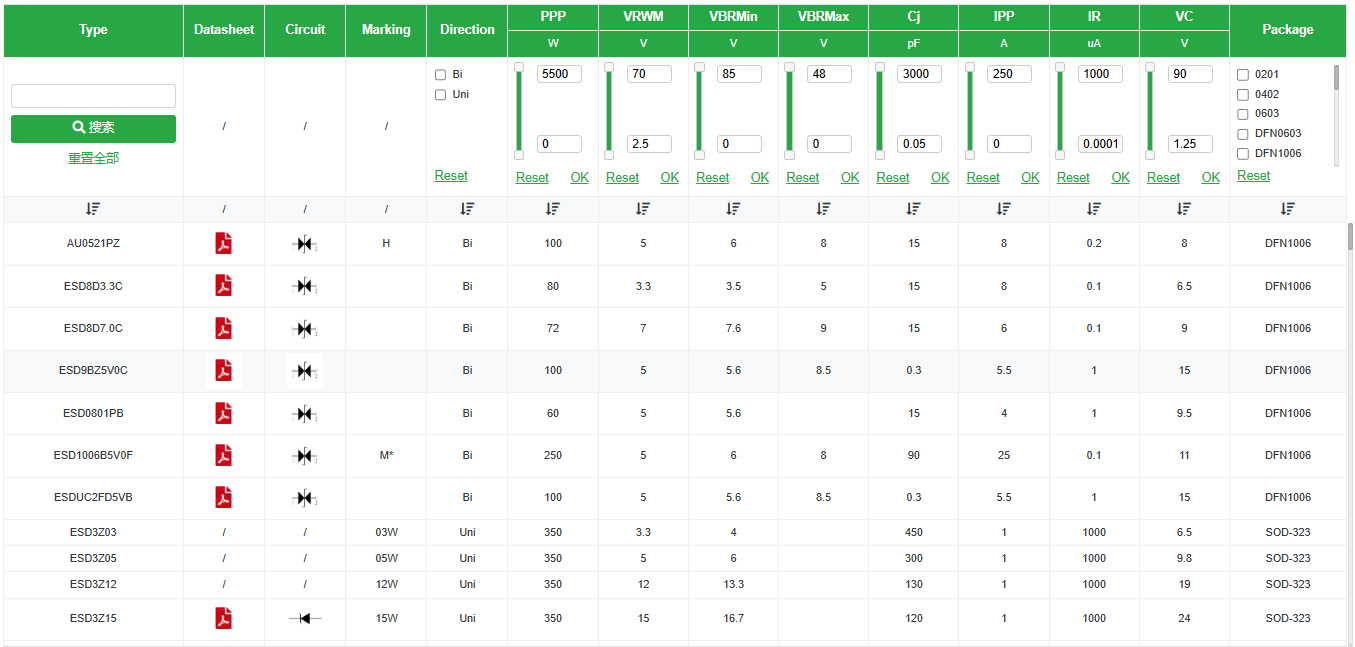Sort by Package column icon
Viewport: 1355px width, 647px height.
pos(1287,209)
